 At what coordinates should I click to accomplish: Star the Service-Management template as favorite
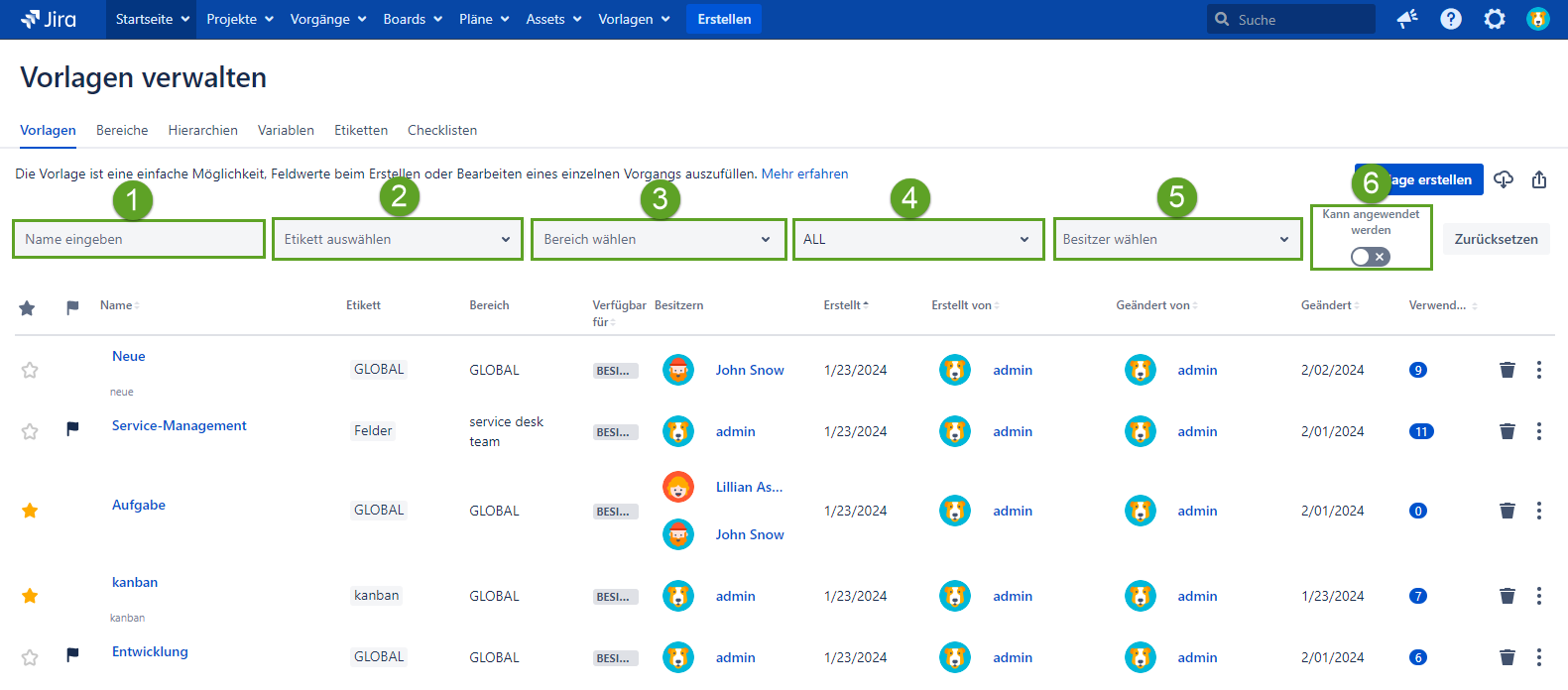pyautogui.click(x=30, y=431)
